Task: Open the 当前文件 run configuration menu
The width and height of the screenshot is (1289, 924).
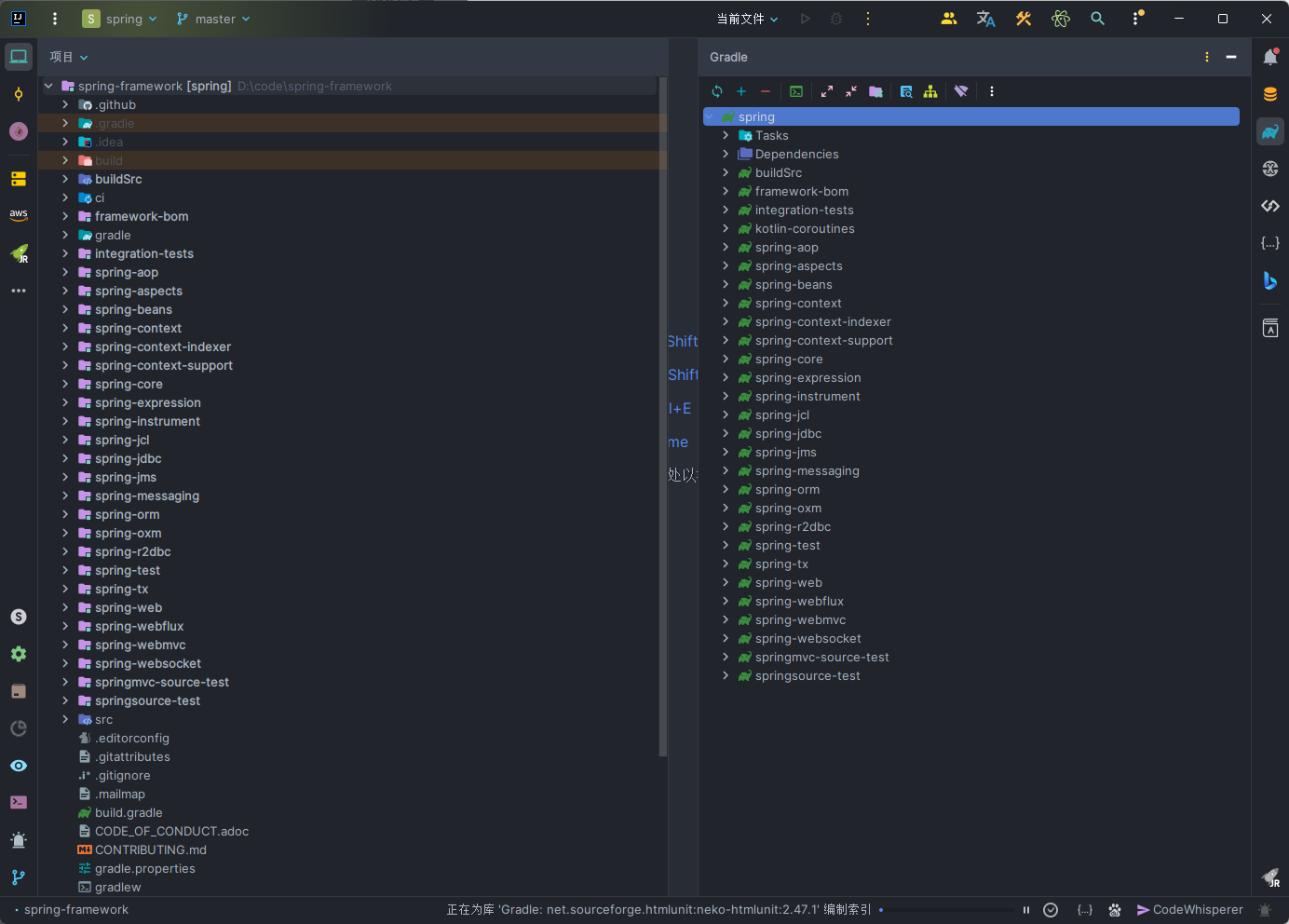Action: coord(747,19)
